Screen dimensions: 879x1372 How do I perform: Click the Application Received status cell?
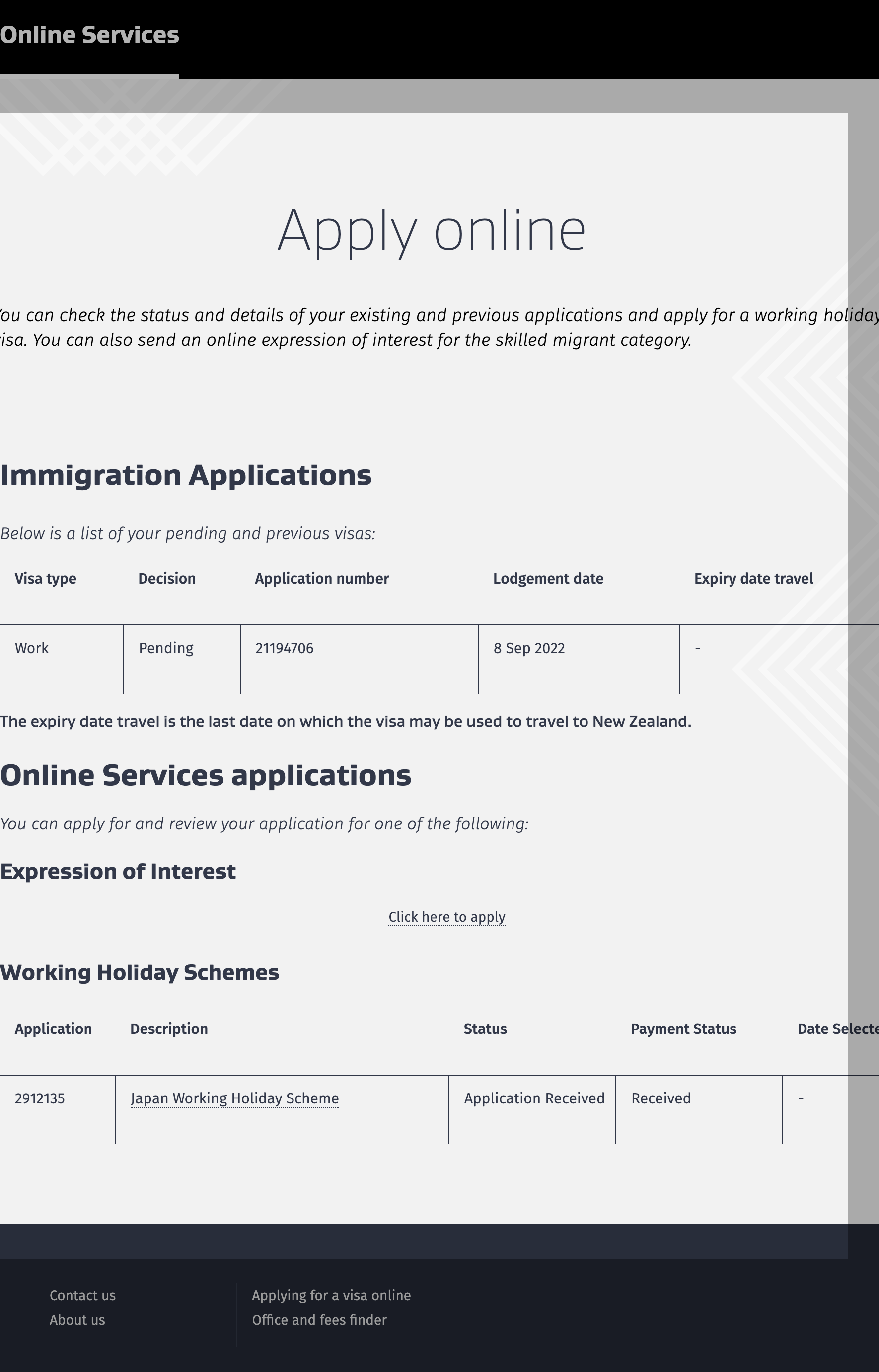534,1098
